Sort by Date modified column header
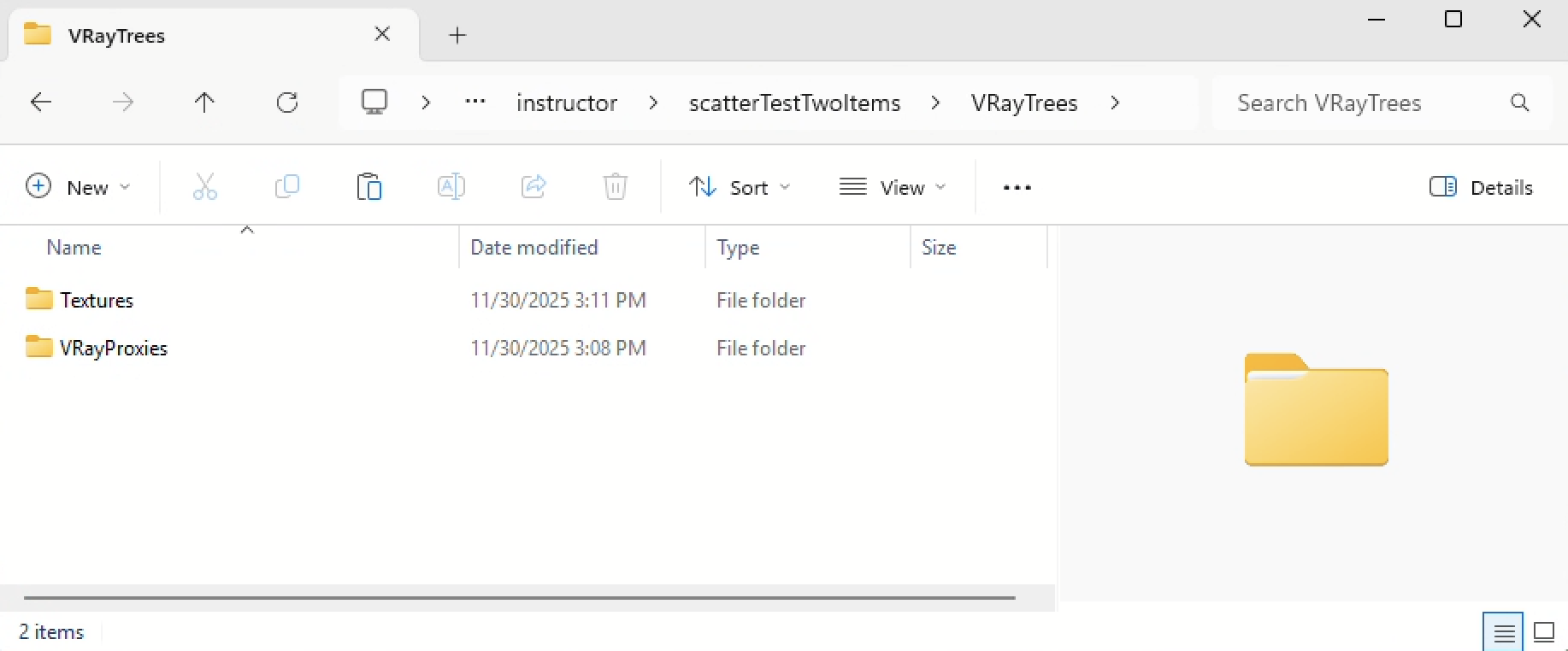The height and width of the screenshot is (651, 1568). pos(534,248)
